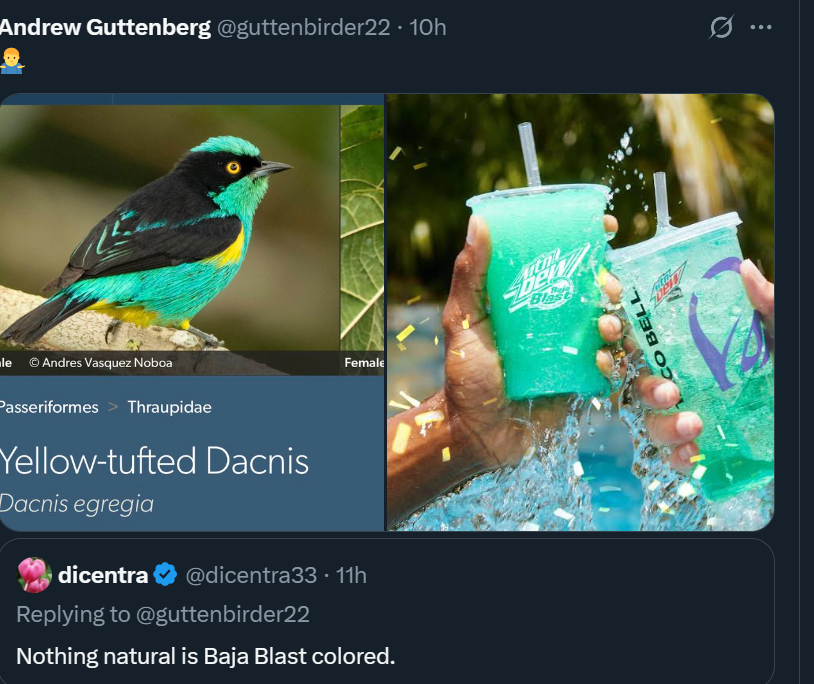Click the blue verified badge beside dicentra

click(166, 575)
